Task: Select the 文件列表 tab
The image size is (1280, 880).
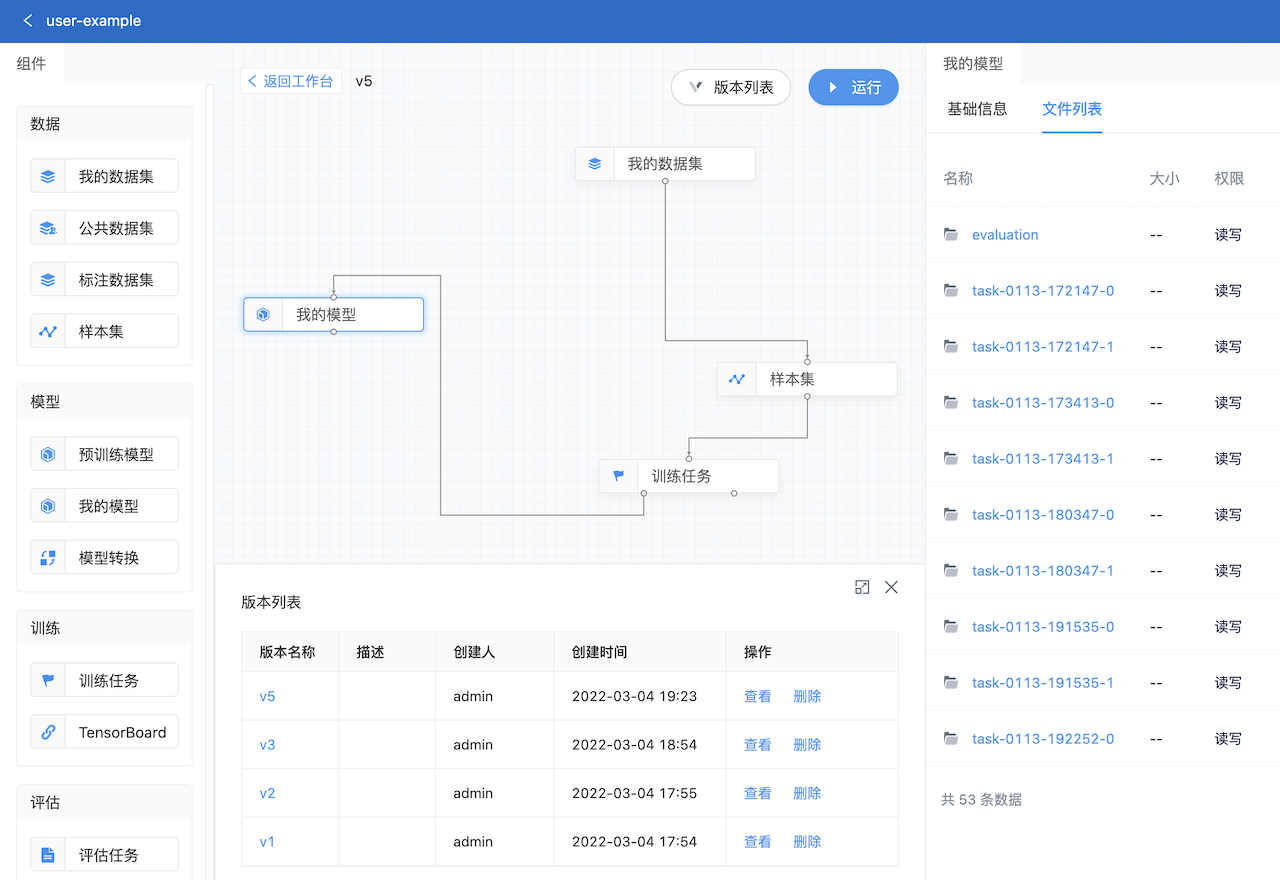Action: coord(1072,109)
